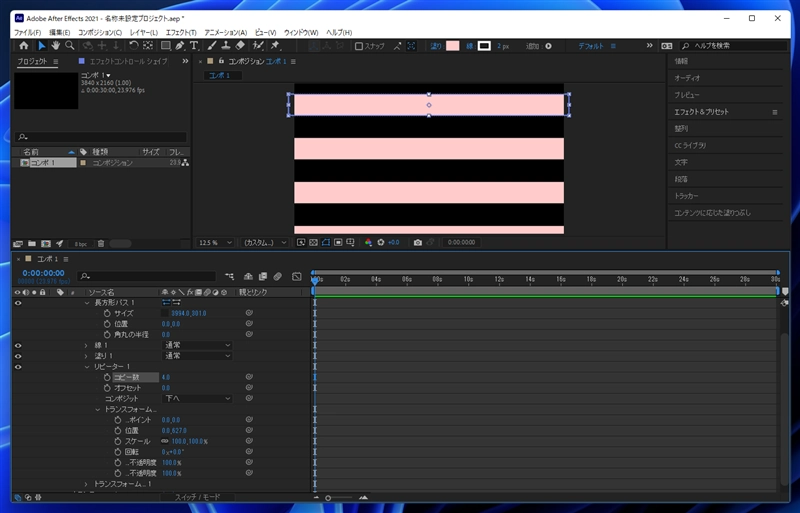Select the Pen tool in the toolbar
Viewport: 800px width, 513px height.
tap(180, 46)
